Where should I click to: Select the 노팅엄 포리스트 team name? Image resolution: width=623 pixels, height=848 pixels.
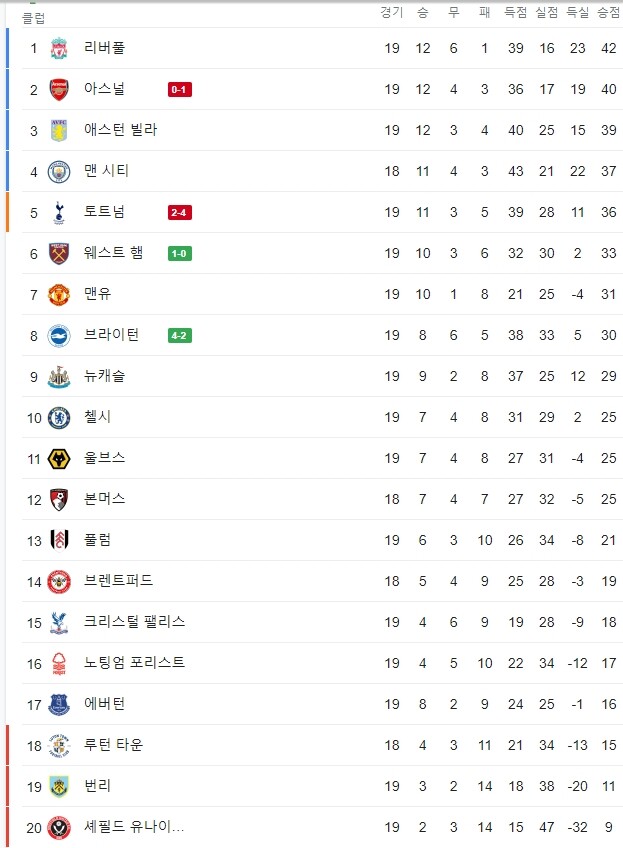point(134,663)
